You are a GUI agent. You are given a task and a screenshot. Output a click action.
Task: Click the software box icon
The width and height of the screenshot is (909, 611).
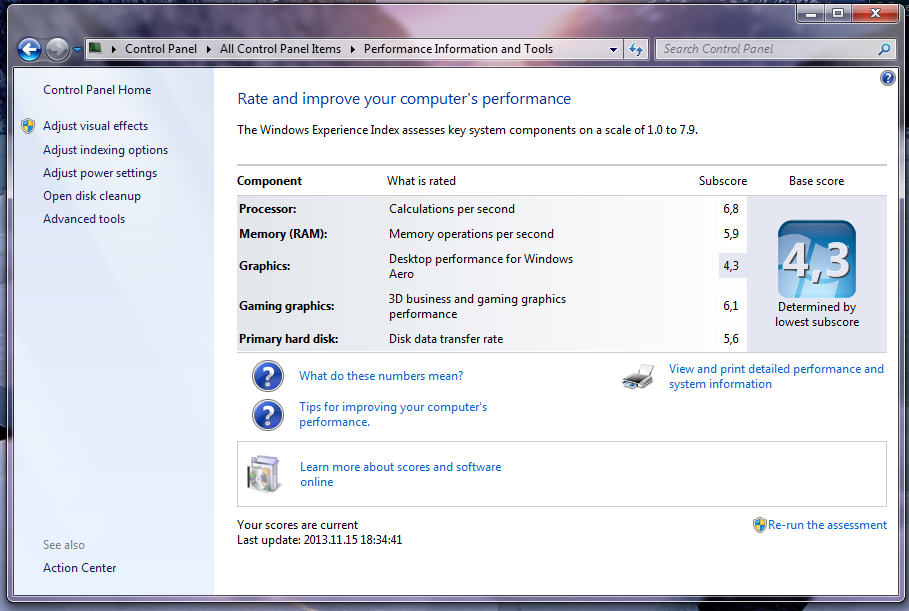click(264, 474)
